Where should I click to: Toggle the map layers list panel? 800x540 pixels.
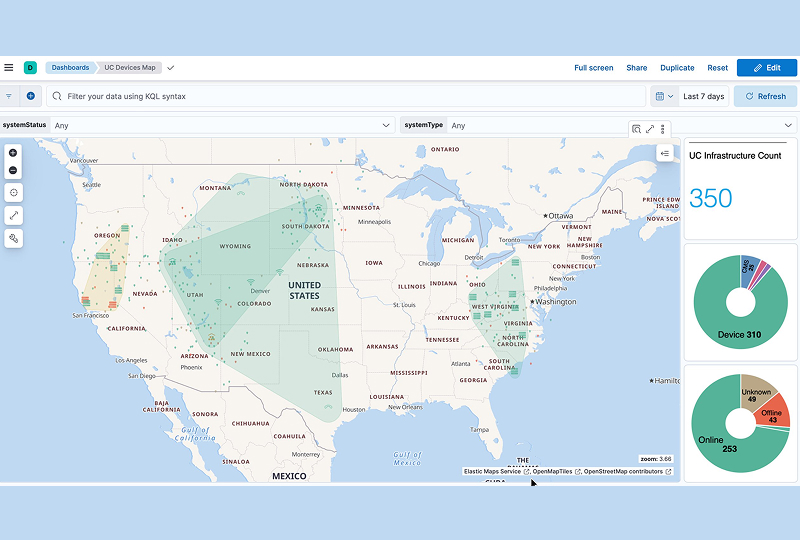point(664,152)
